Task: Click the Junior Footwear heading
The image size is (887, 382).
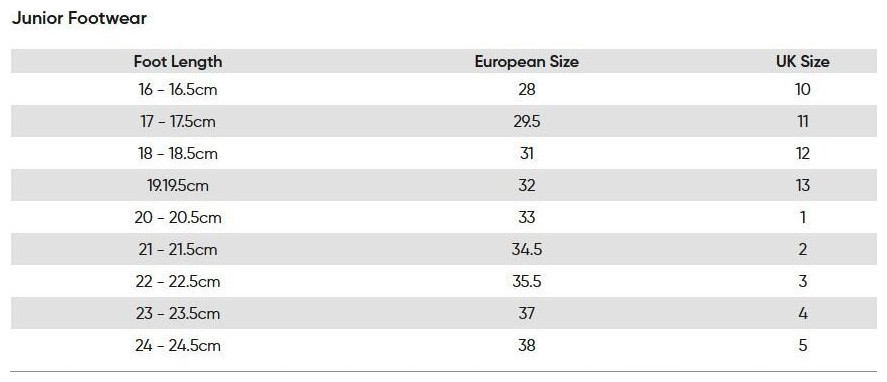Action: tap(79, 19)
